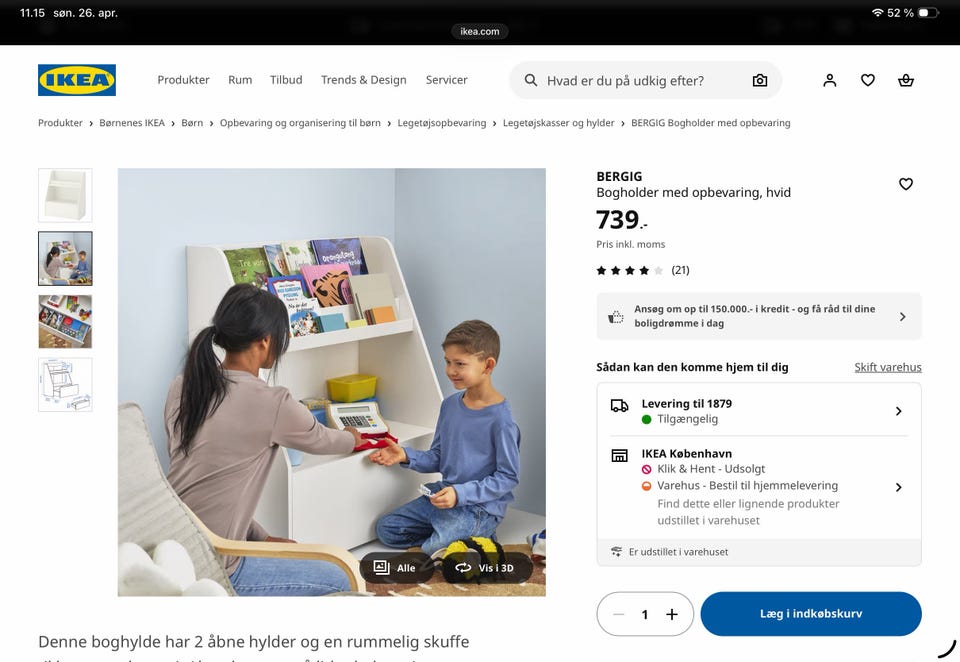Click Læg i indkøbskurv button
Screen dimensions: 960x662
click(x=811, y=614)
